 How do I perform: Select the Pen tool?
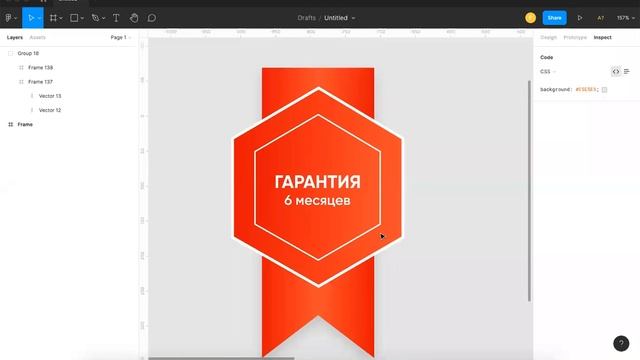[96, 18]
